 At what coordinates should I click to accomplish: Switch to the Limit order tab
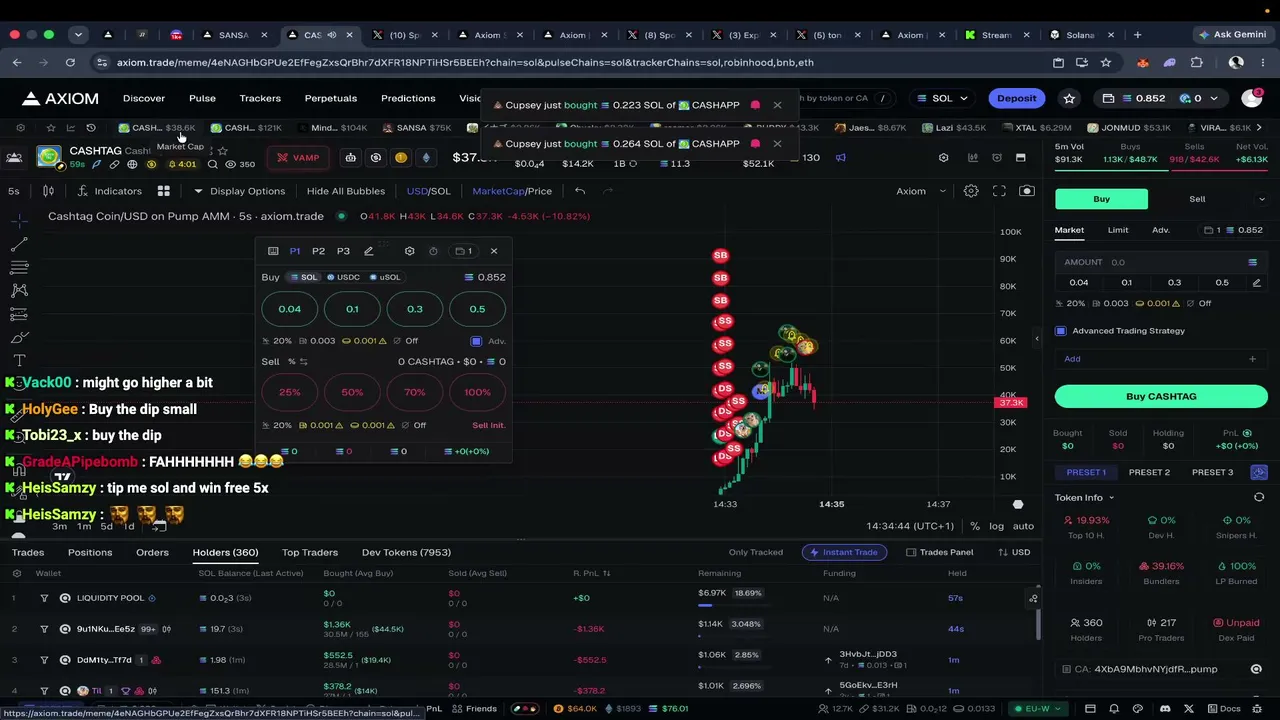1118,230
